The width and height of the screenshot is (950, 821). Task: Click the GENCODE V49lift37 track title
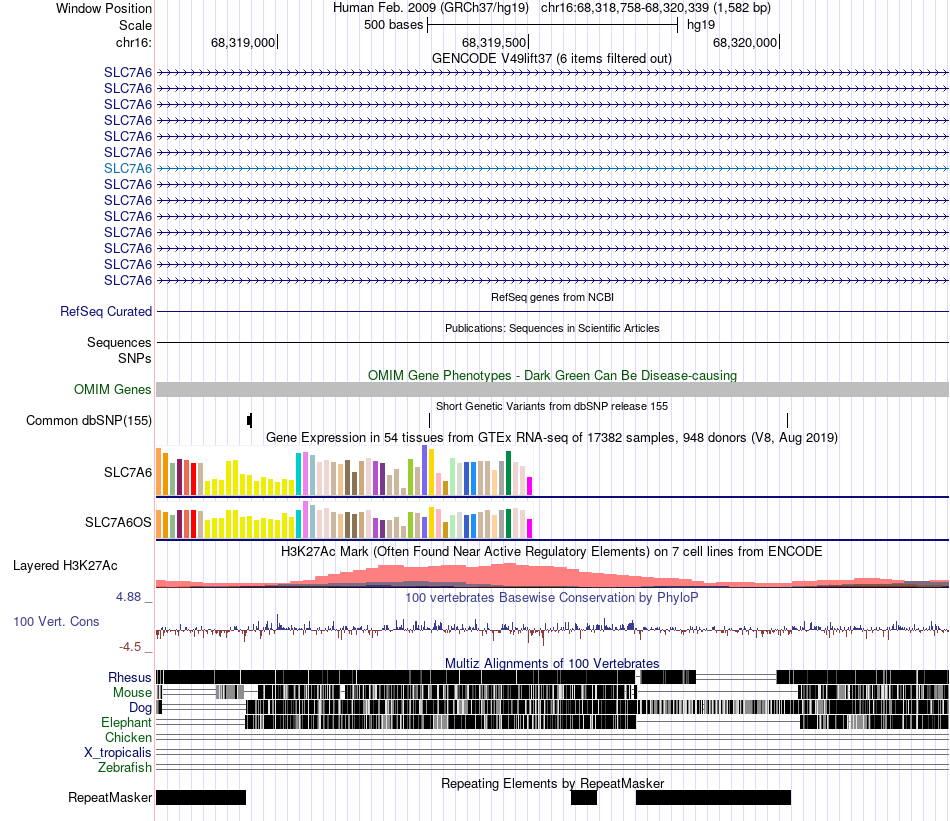[551, 59]
